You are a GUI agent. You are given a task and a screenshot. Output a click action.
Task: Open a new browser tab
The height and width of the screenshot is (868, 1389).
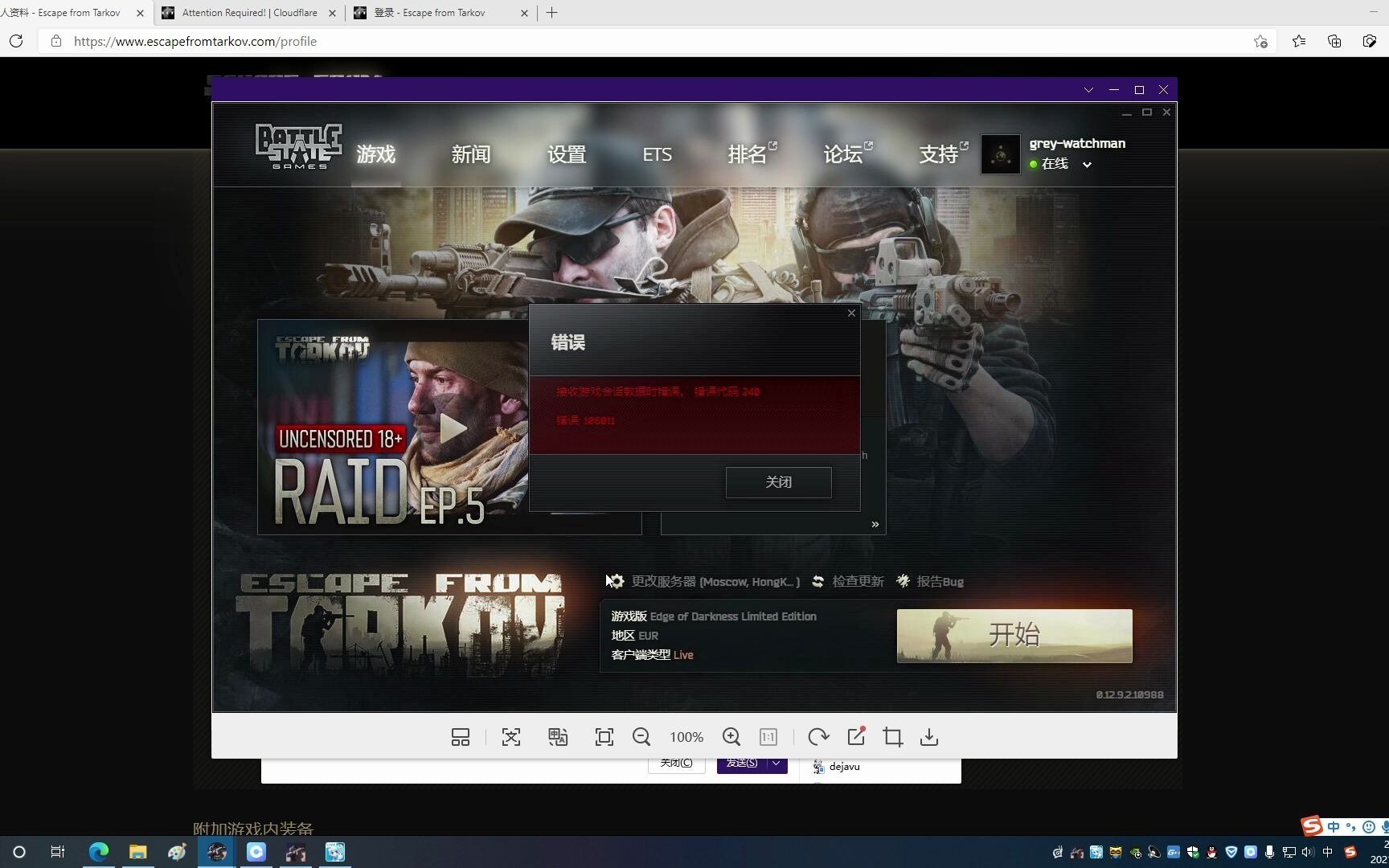tap(551, 13)
